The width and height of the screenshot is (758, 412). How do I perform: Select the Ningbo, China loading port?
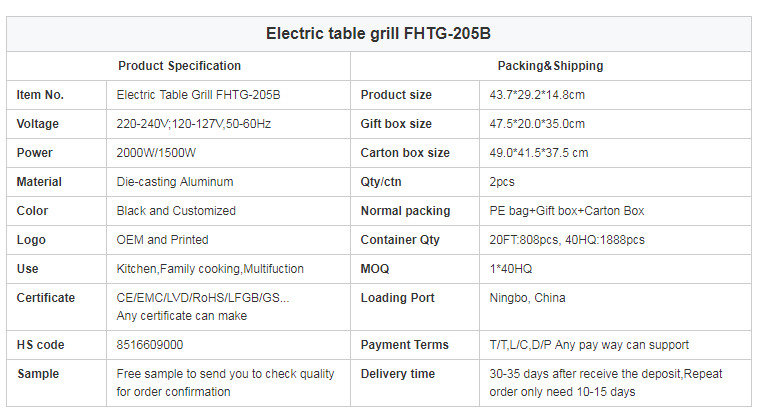coord(527,298)
